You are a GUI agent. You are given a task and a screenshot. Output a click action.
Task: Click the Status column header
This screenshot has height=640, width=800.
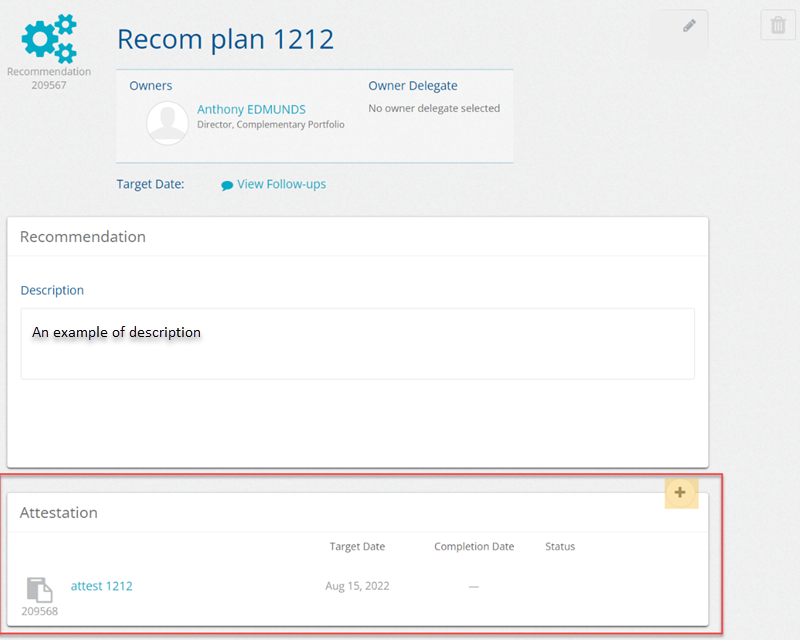[560, 547]
